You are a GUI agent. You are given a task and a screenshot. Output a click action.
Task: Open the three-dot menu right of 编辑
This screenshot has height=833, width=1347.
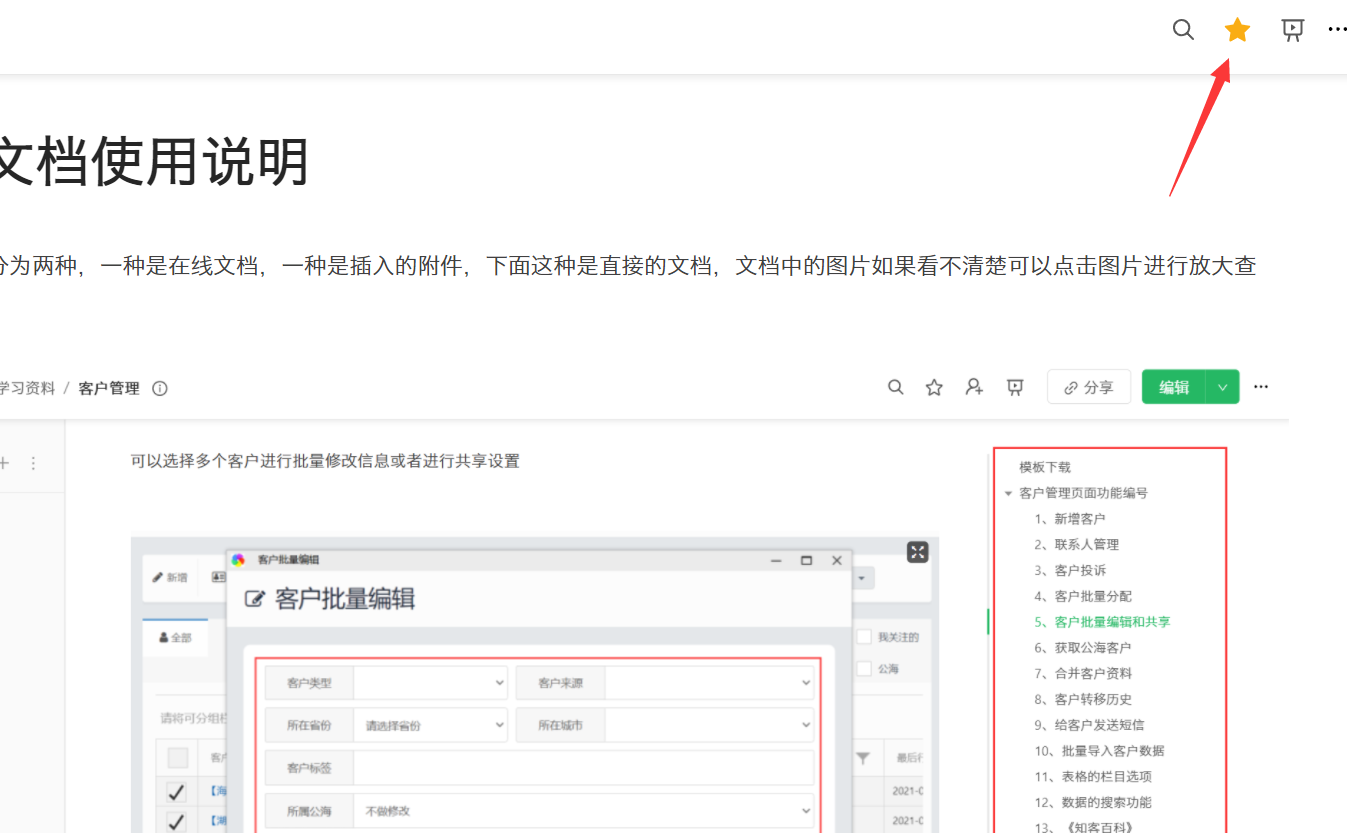tap(1261, 387)
